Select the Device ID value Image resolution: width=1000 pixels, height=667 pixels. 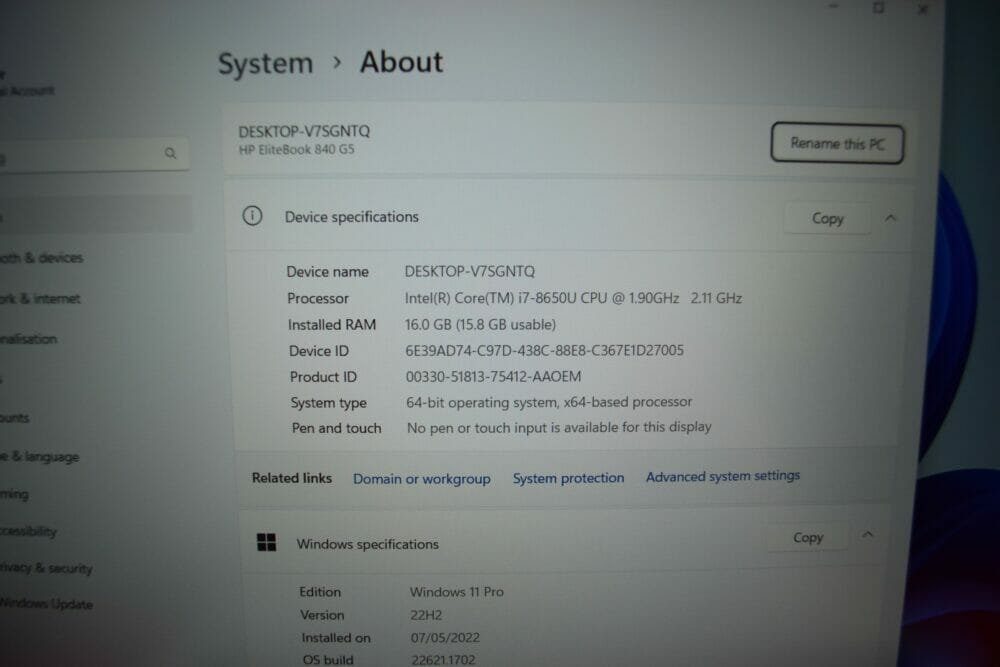tap(545, 350)
